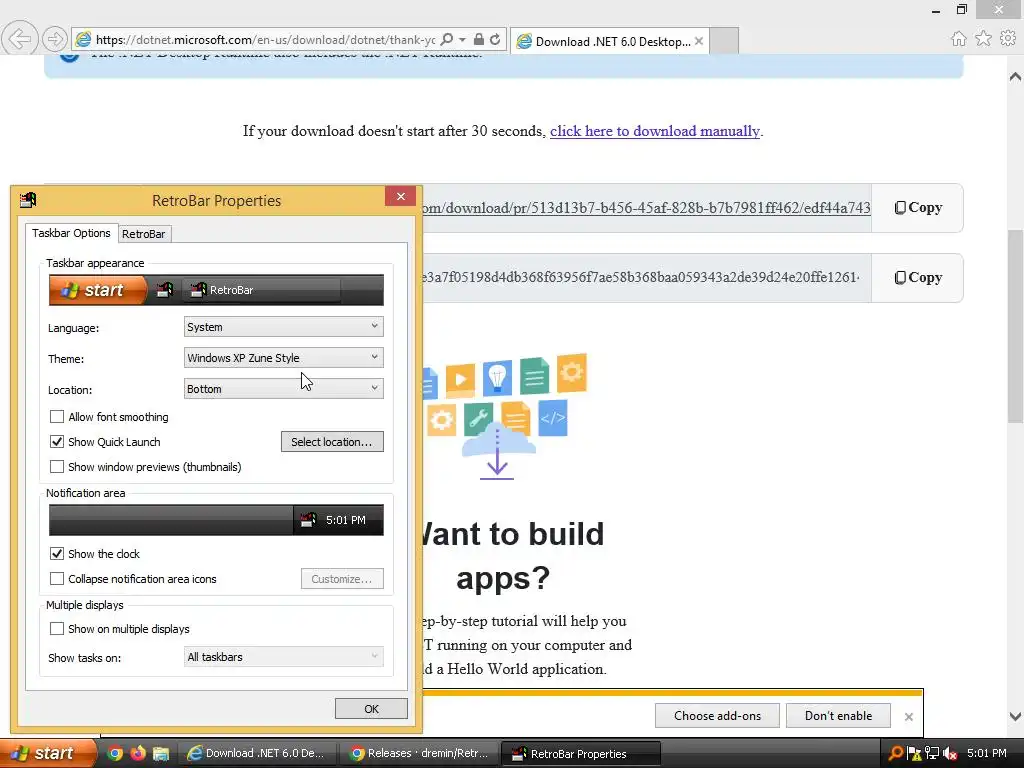1024x768 pixels.
Task: Open the Start menu on the taskbar
Action: coord(48,753)
